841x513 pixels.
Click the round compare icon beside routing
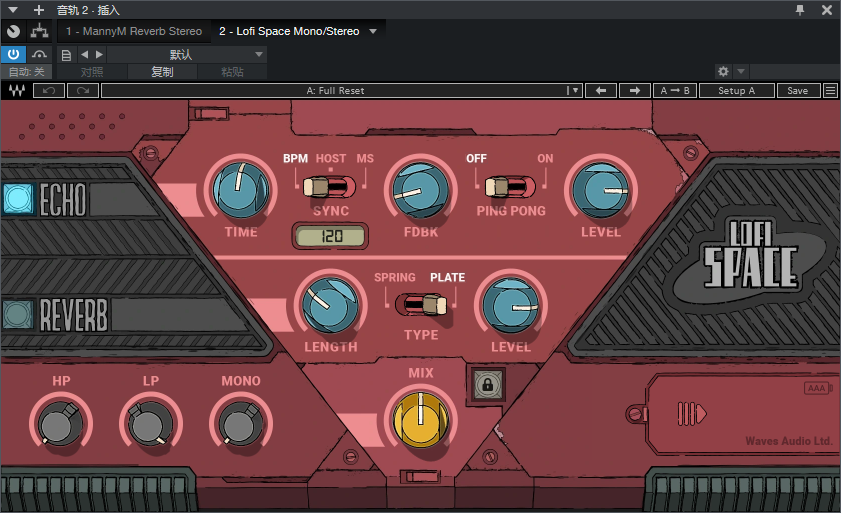13,31
